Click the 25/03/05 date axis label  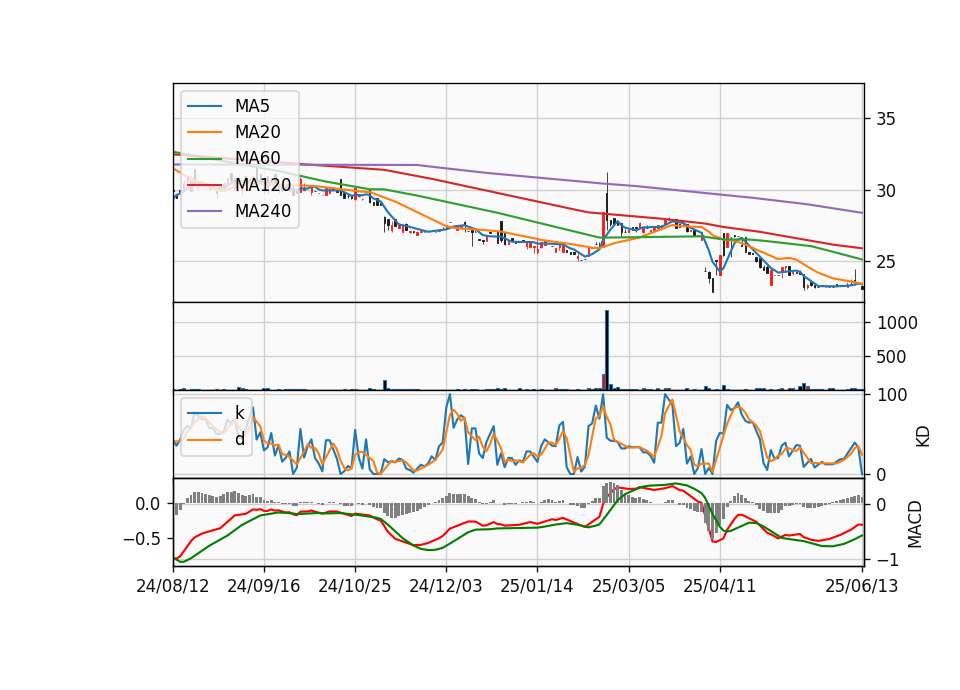tap(628, 586)
